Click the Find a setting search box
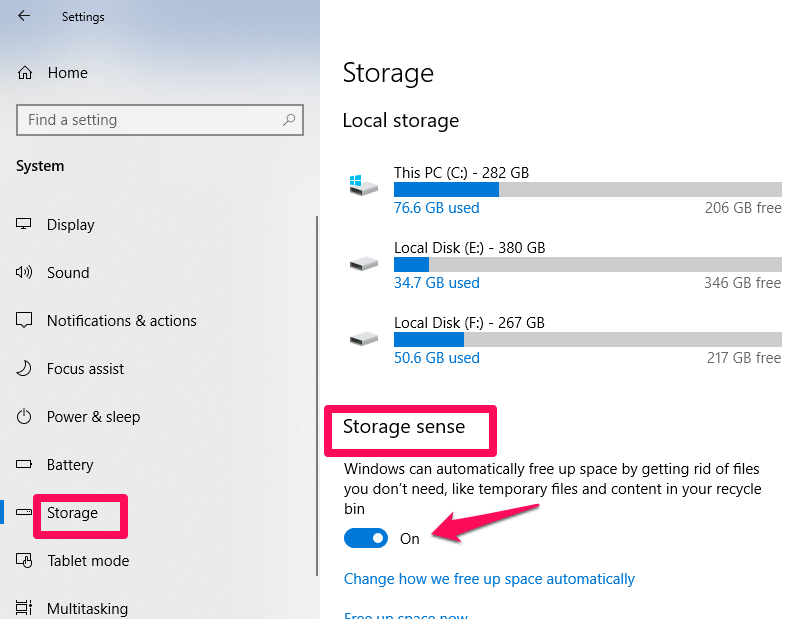The width and height of the screenshot is (791, 619). coord(150,120)
